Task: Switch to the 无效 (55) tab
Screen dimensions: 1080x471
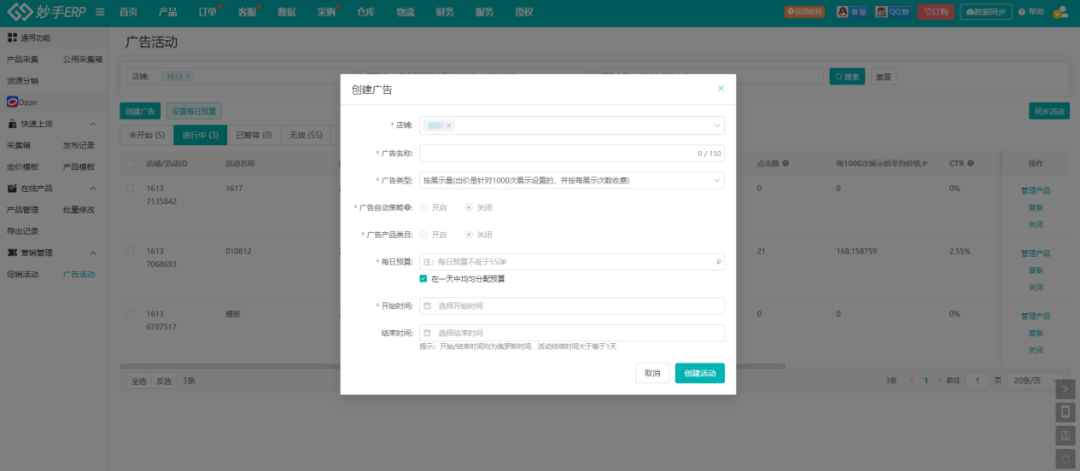Action: point(306,135)
